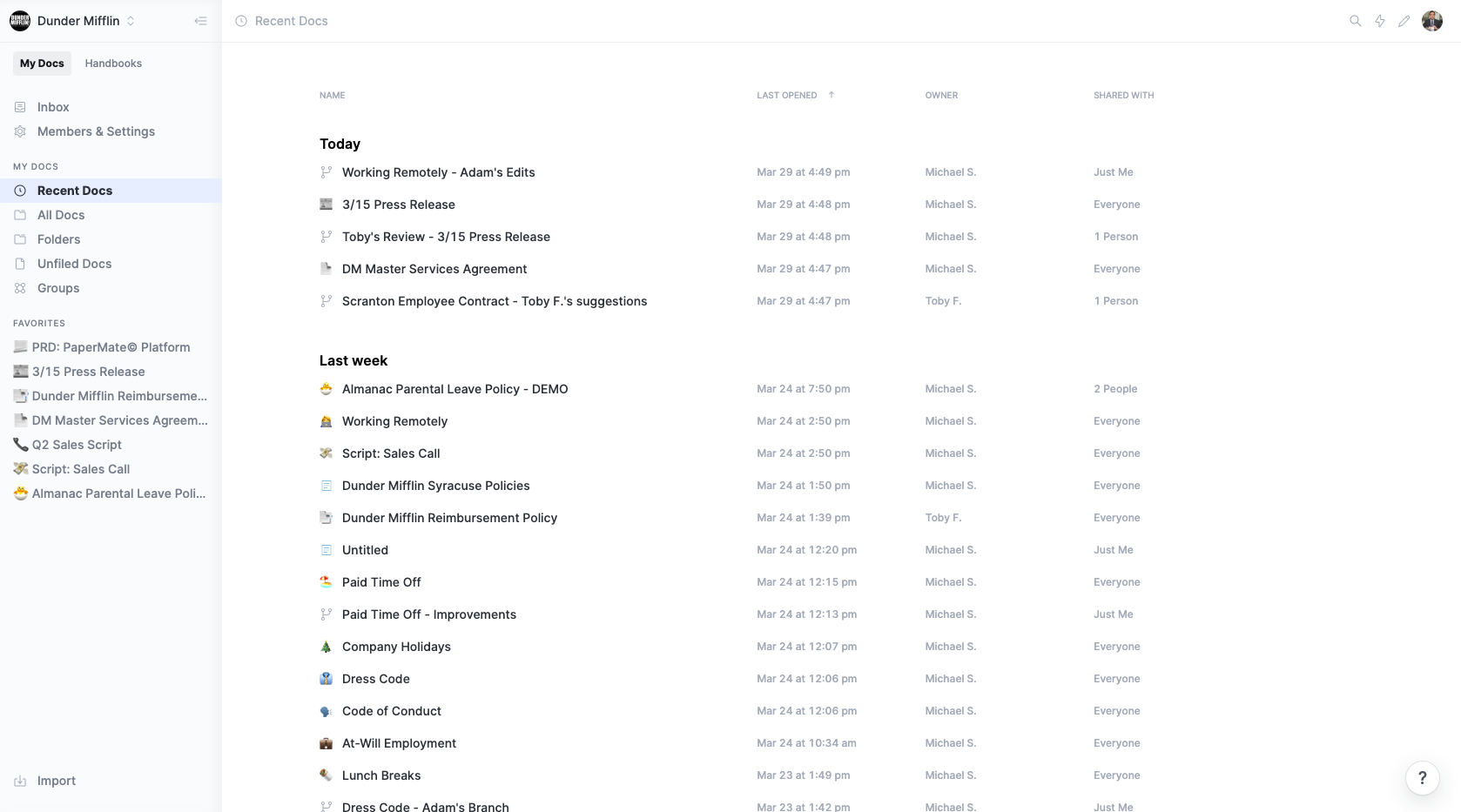Collapse the sidebar with the toggle icon
The image size is (1461, 812).
201,21
